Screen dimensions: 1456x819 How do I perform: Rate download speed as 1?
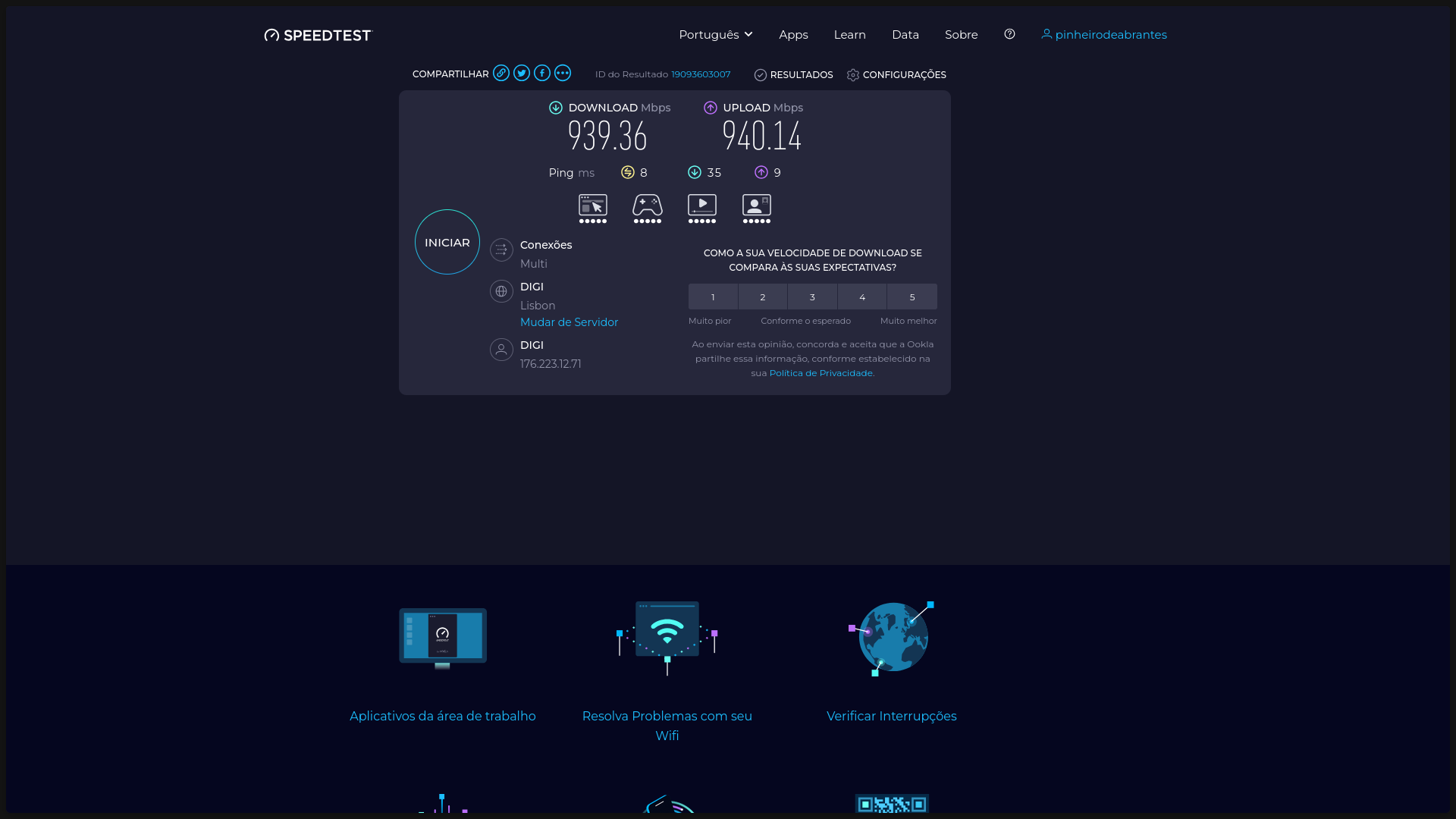click(x=713, y=297)
